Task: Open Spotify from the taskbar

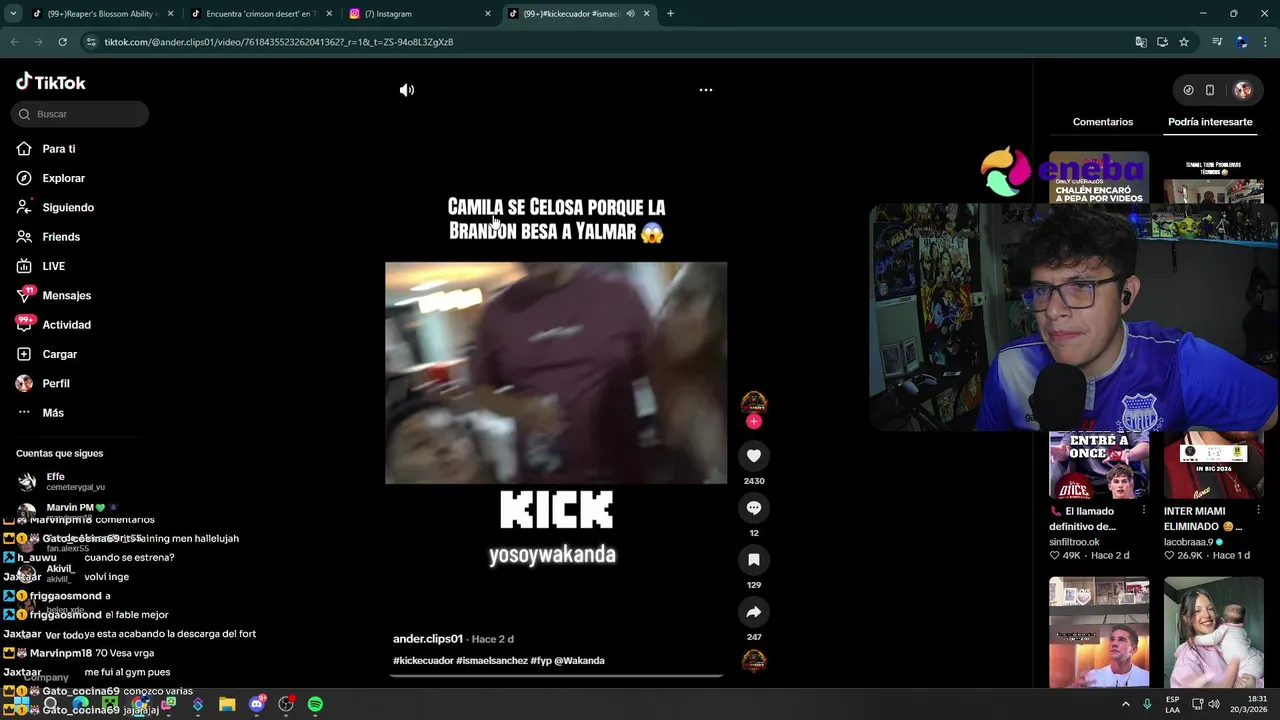Action: (x=315, y=705)
